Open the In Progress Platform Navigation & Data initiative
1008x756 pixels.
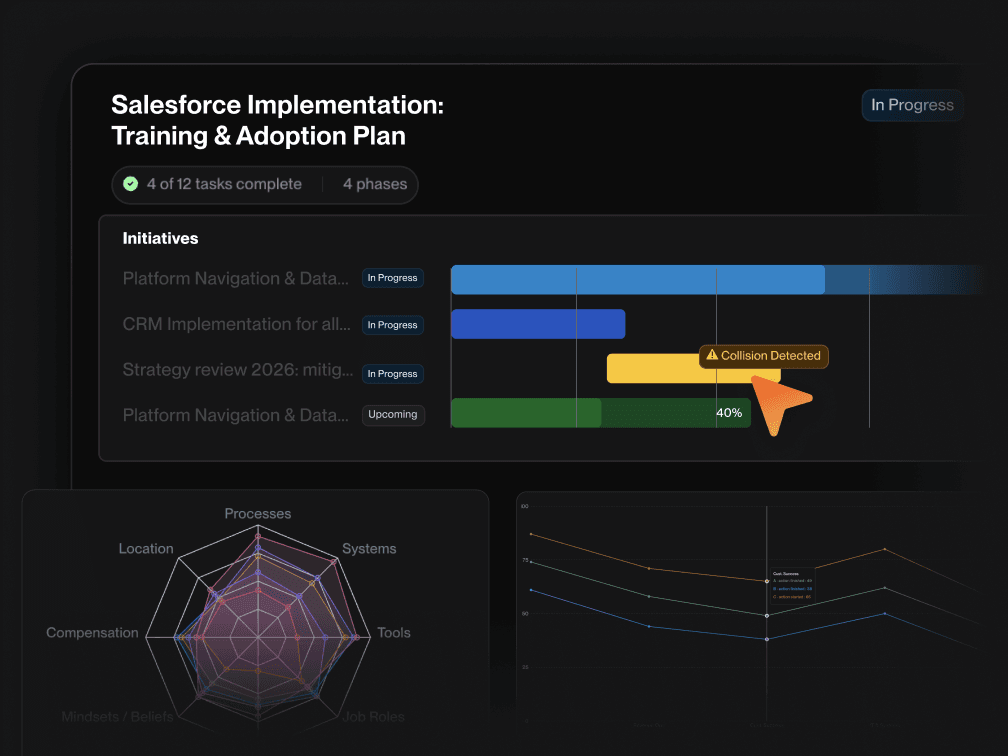point(235,278)
